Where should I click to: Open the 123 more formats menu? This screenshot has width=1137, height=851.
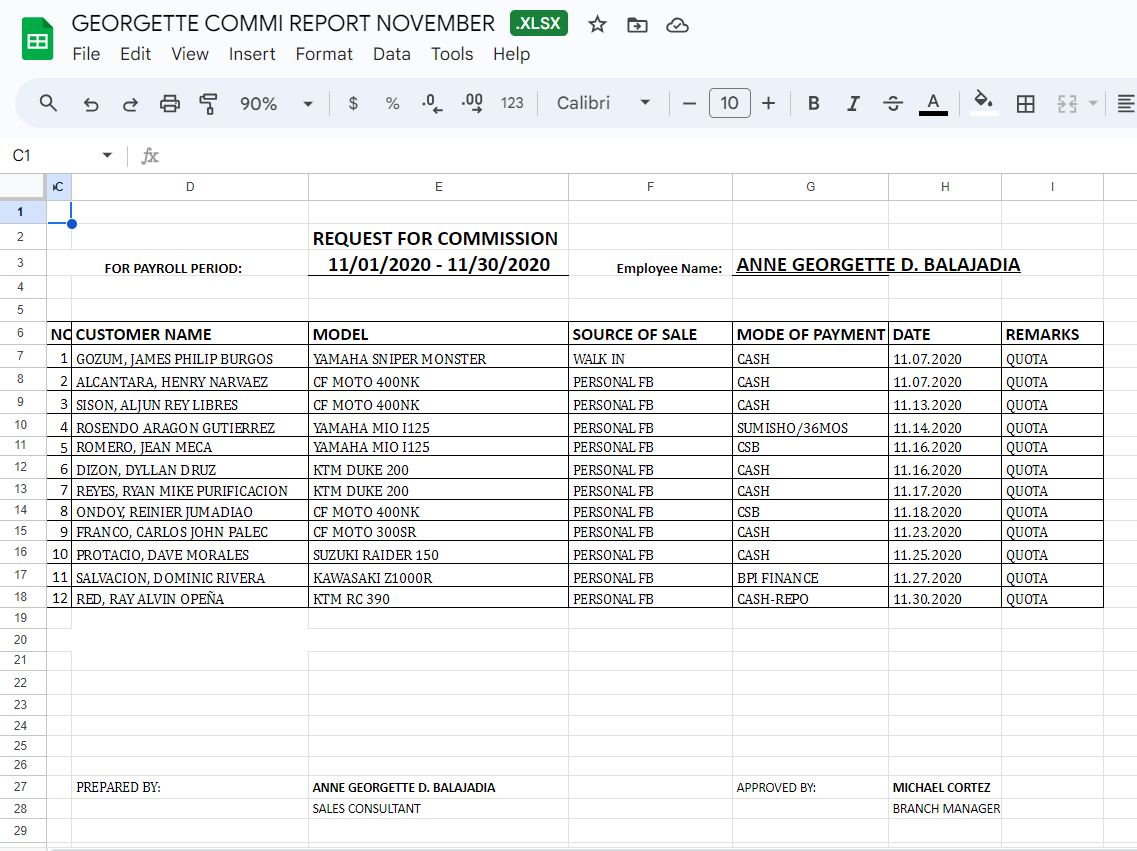tap(512, 104)
